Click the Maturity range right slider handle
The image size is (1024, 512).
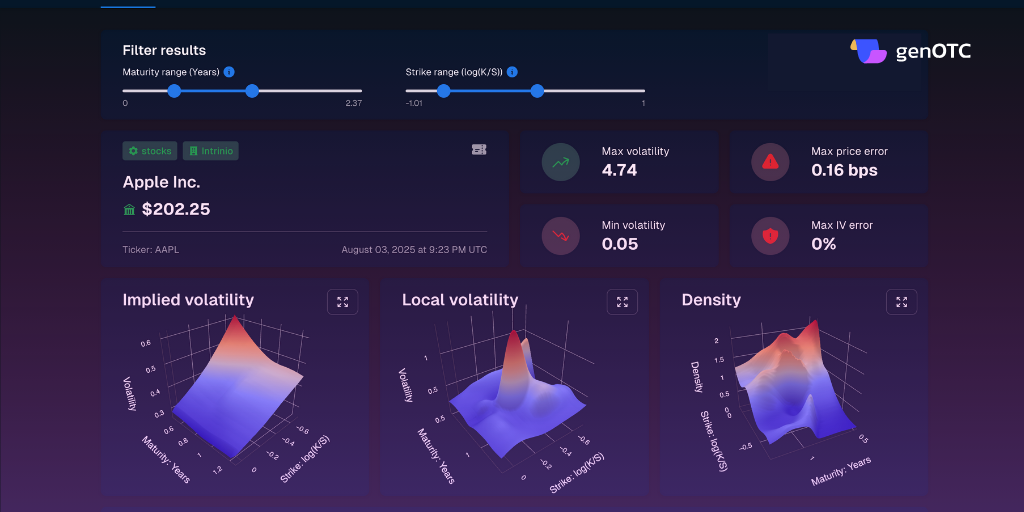[252, 91]
